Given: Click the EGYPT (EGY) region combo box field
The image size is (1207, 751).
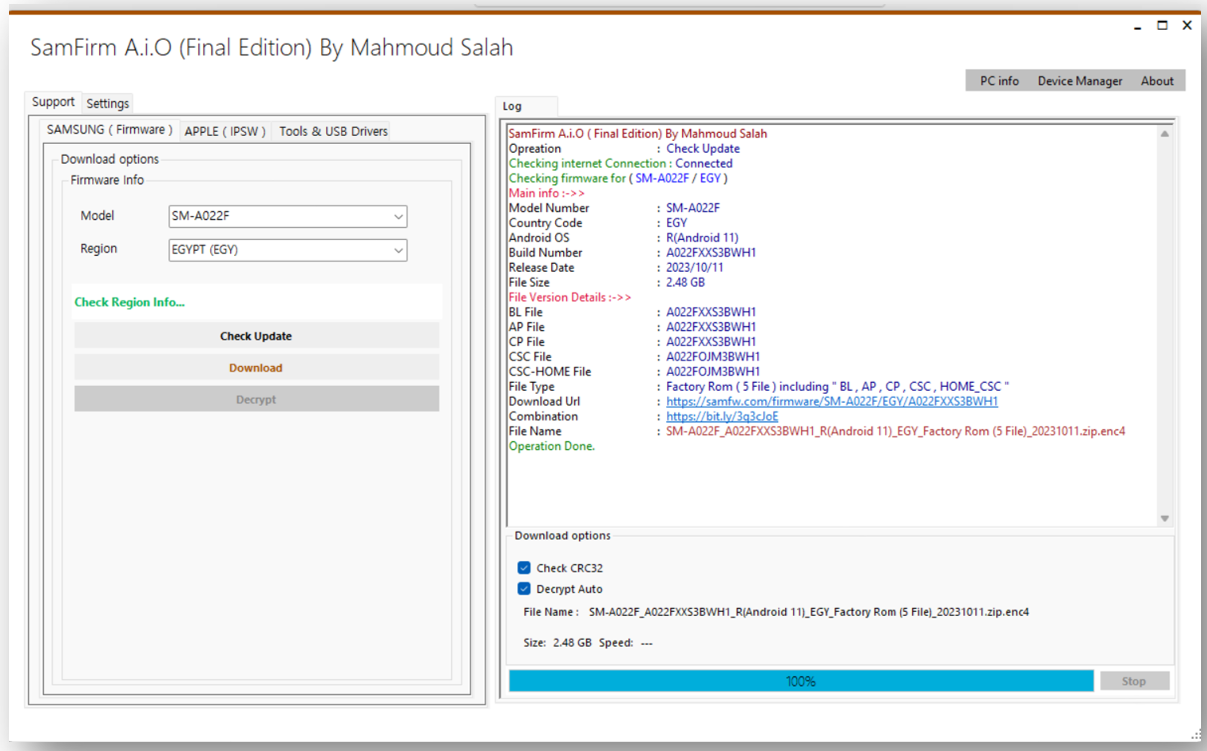Looking at the screenshot, I should click(288, 250).
